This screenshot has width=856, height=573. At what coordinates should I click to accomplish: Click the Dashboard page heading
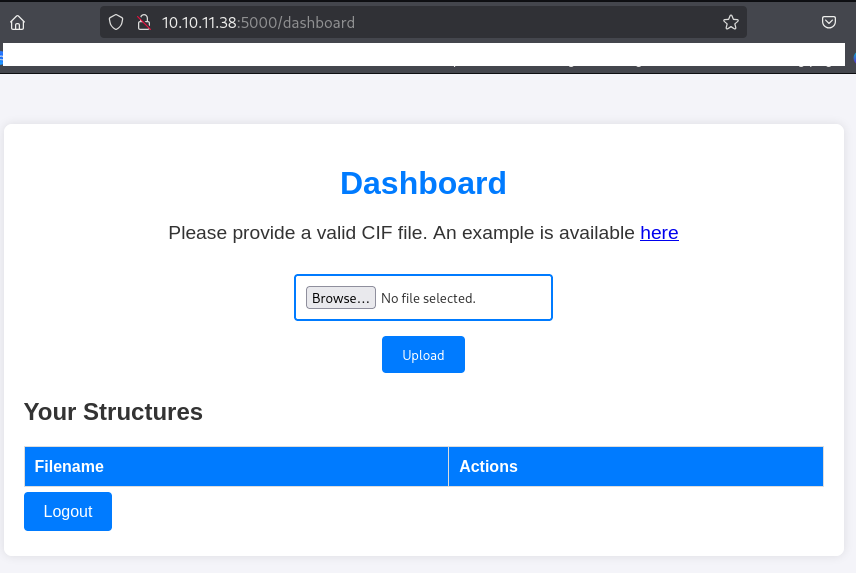pos(423,183)
